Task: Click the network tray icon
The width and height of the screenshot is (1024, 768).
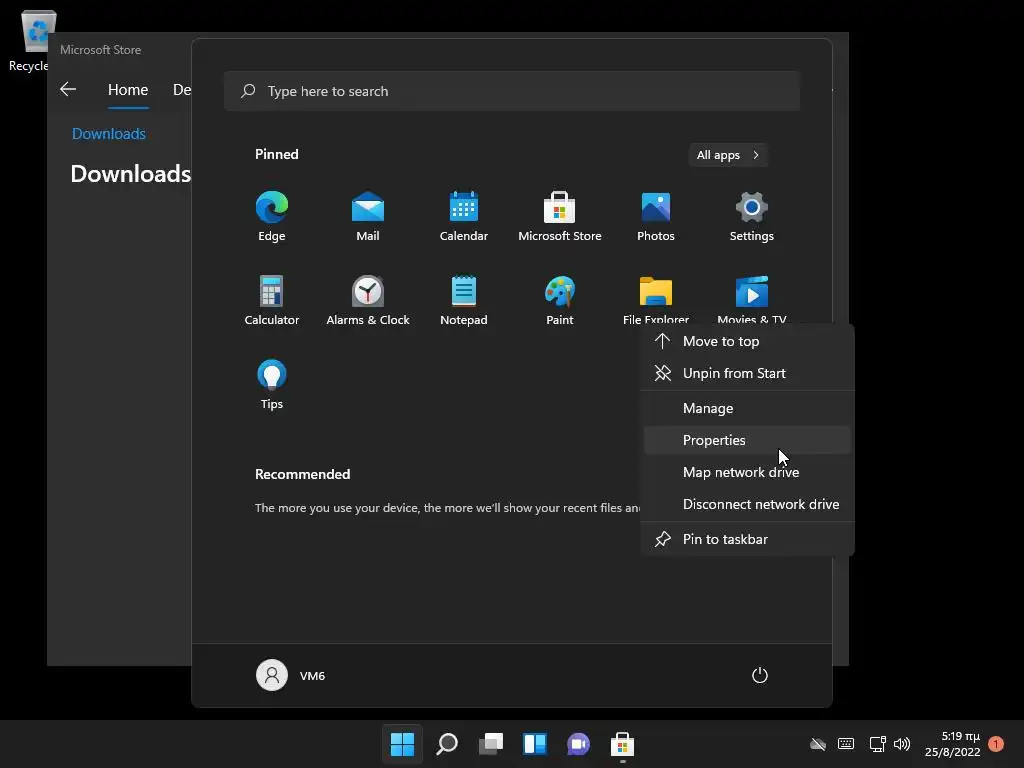Action: coord(877,744)
